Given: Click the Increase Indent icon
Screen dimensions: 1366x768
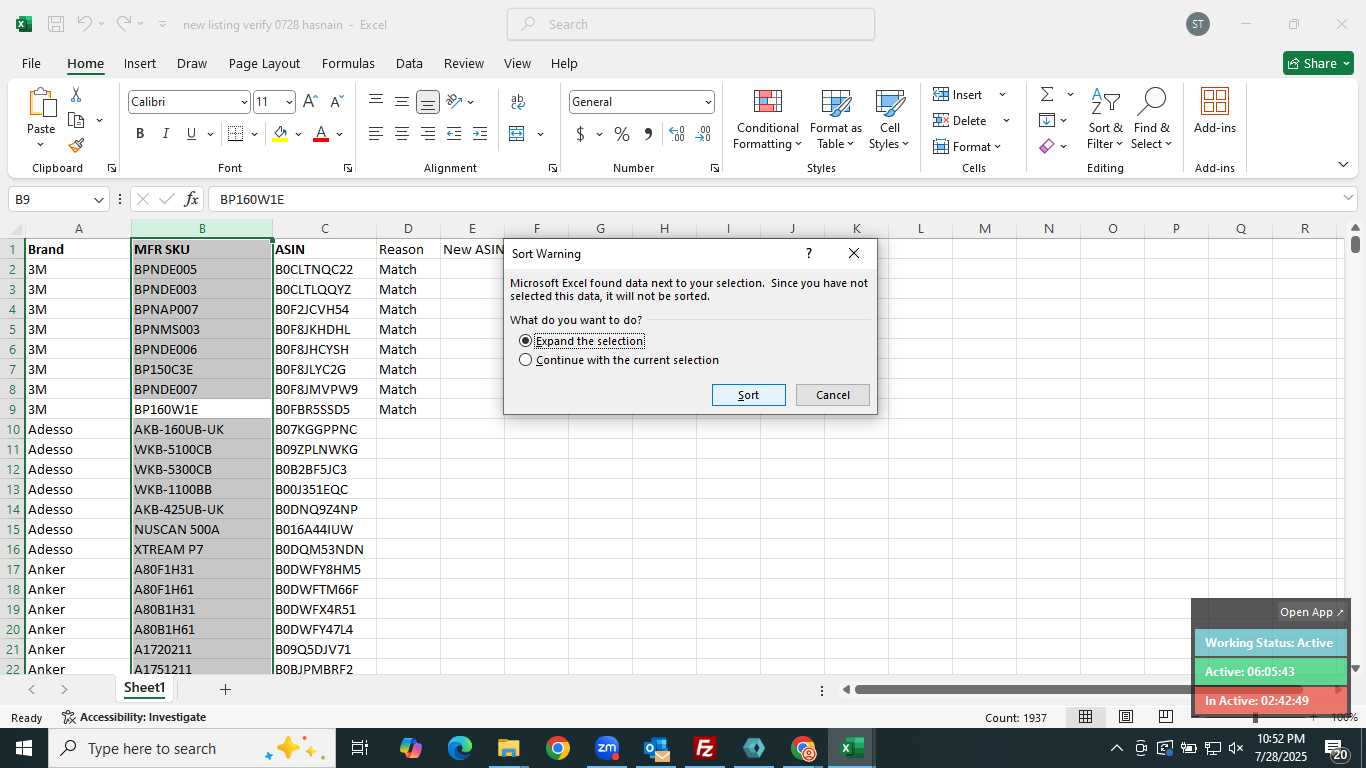Looking at the screenshot, I should tap(480, 134).
